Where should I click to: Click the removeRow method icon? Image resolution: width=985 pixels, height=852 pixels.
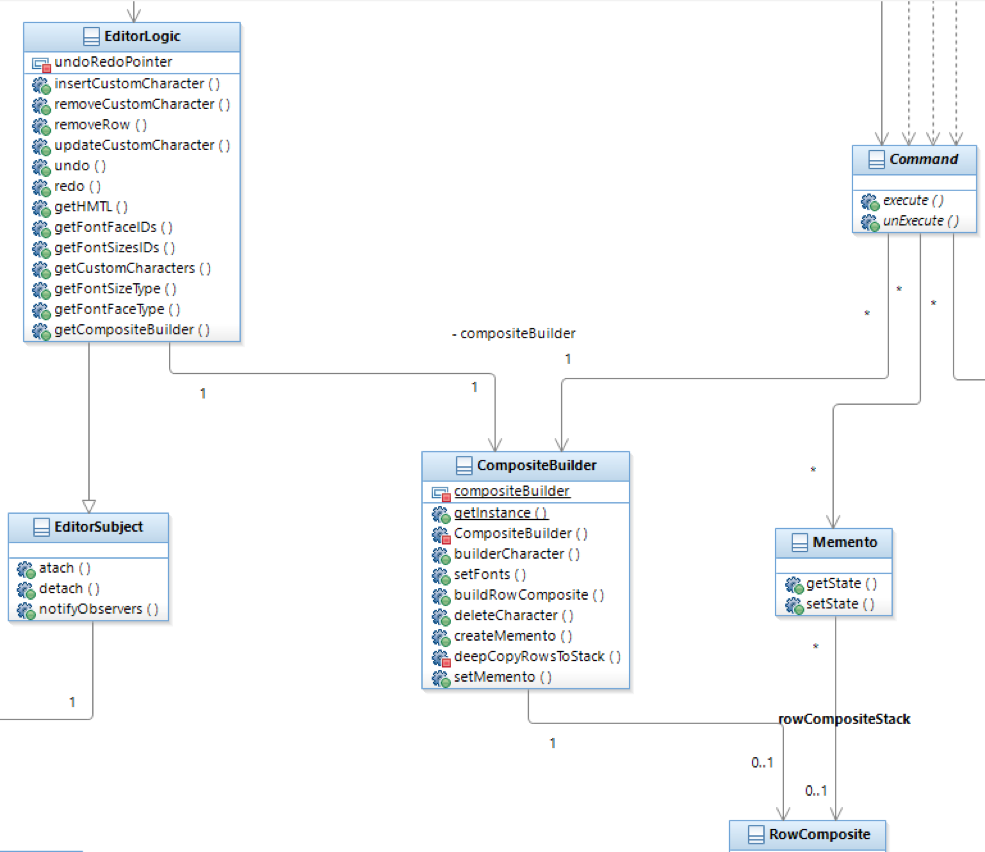tap(41, 126)
